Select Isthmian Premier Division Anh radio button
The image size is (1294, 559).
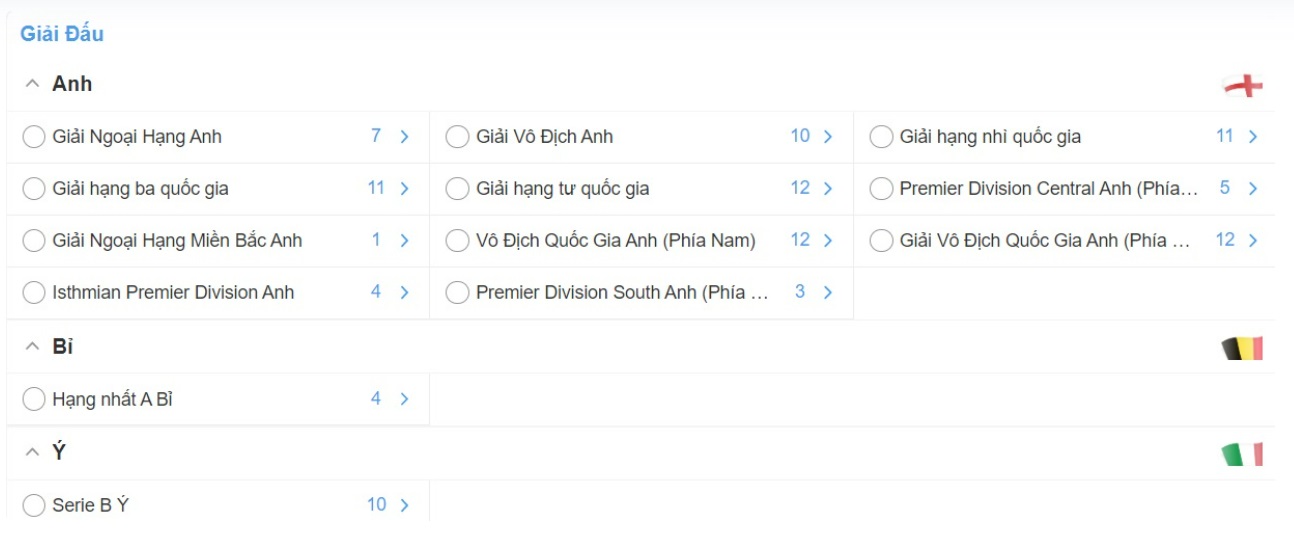click(x=34, y=293)
